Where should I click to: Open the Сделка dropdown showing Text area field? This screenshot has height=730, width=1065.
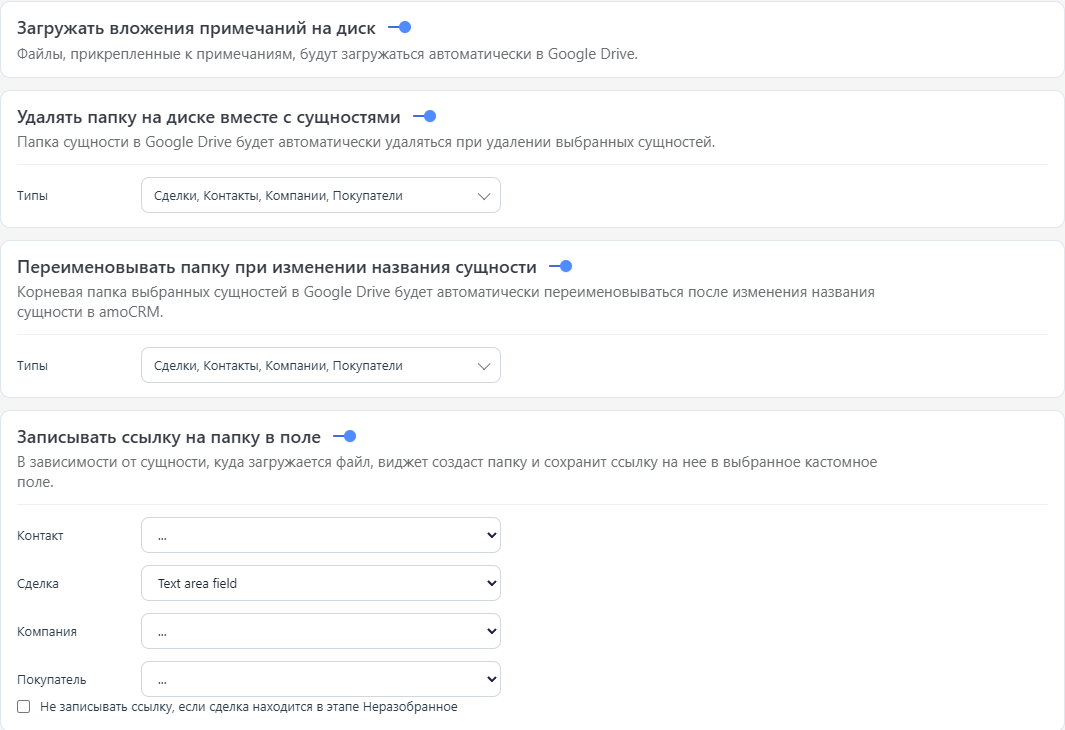coord(320,583)
